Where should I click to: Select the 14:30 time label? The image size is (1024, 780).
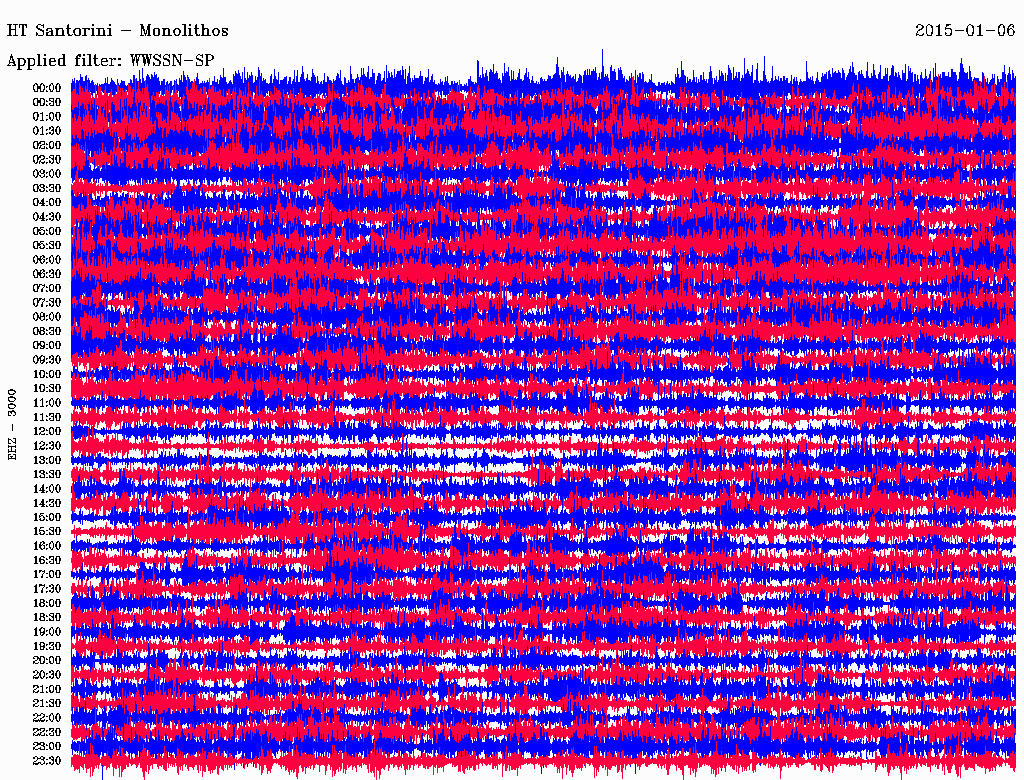click(47, 503)
